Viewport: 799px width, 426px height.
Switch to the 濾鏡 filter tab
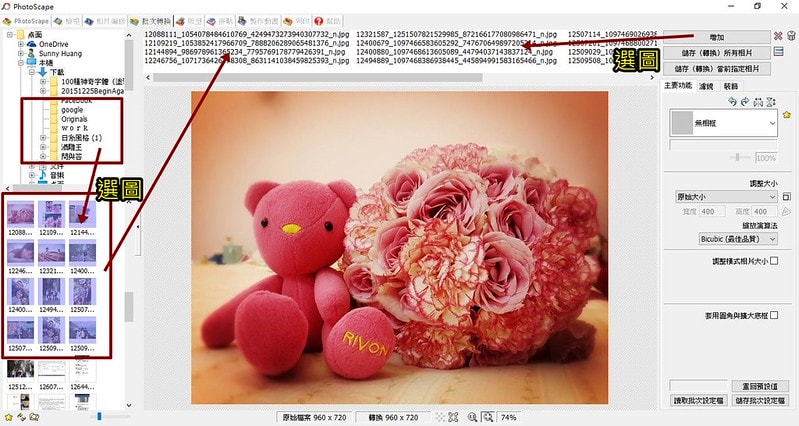point(706,88)
